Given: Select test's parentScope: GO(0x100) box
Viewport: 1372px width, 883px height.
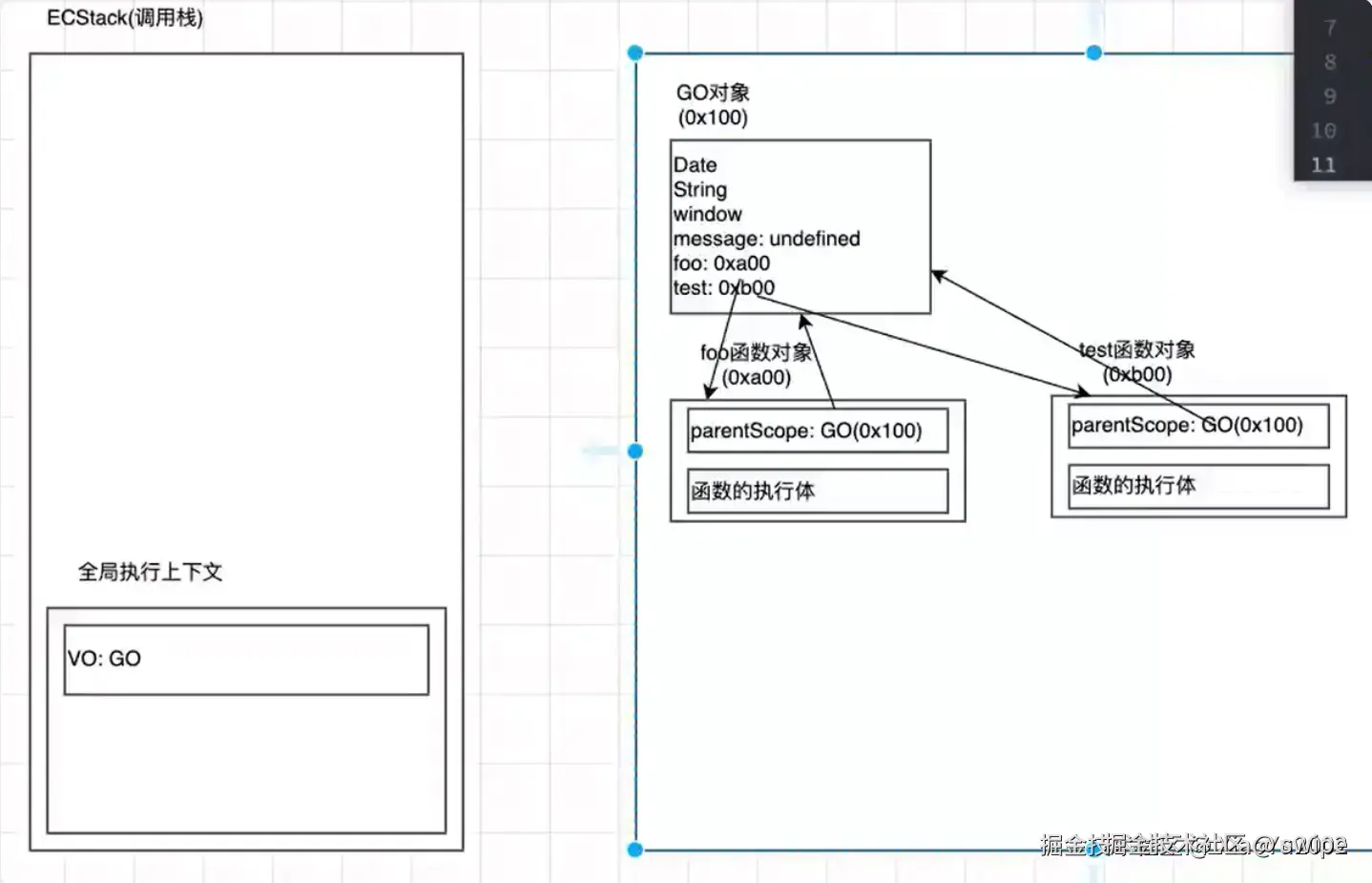Looking at the screenshot, I should click(1198, 426).
